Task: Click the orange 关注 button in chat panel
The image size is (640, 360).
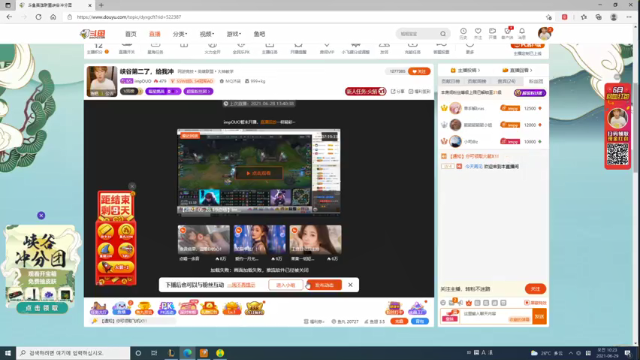Action: point(535,289)
